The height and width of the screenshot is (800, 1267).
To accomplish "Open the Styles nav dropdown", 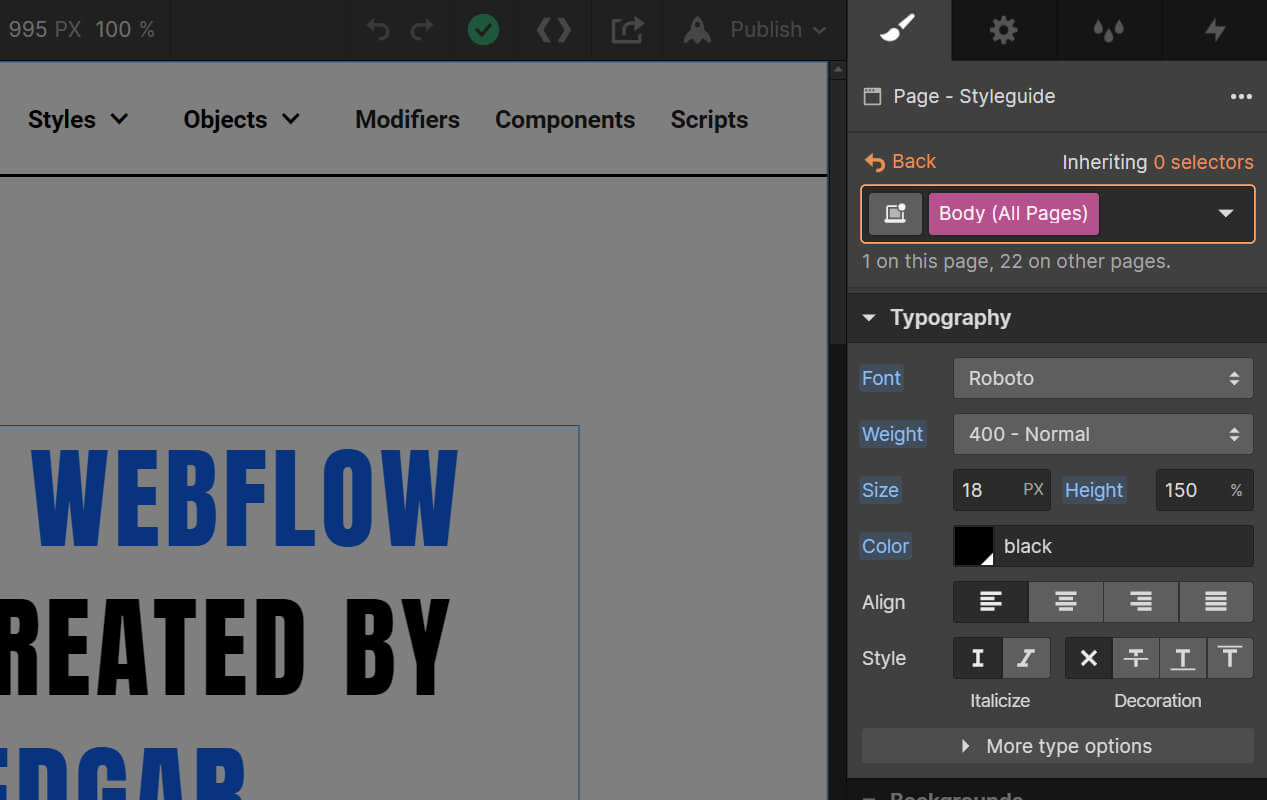I will 78,119.
